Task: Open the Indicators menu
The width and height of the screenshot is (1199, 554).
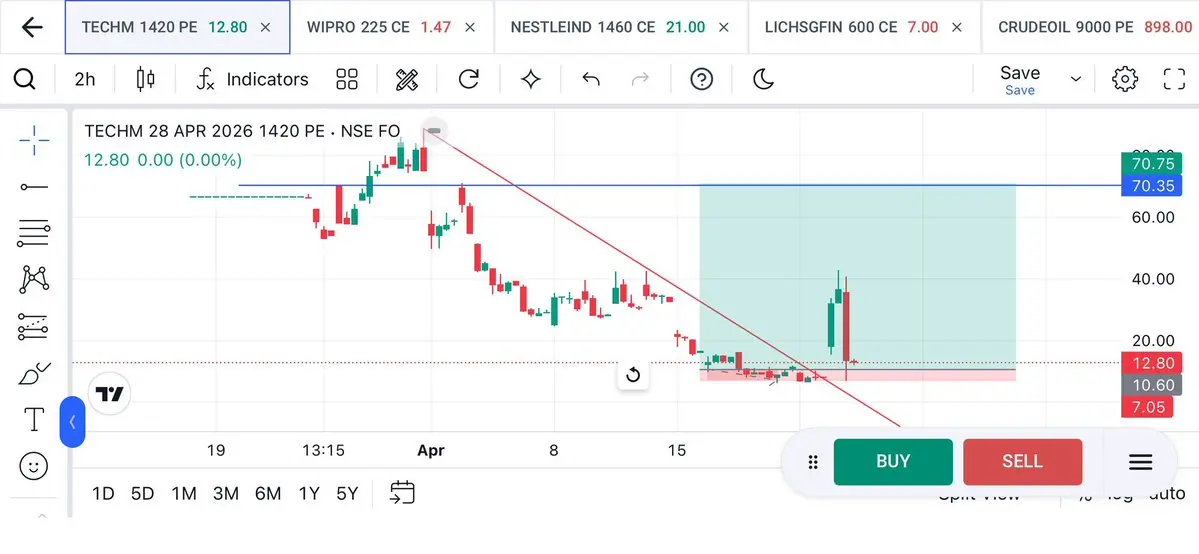Action: (x=252, y=79)
